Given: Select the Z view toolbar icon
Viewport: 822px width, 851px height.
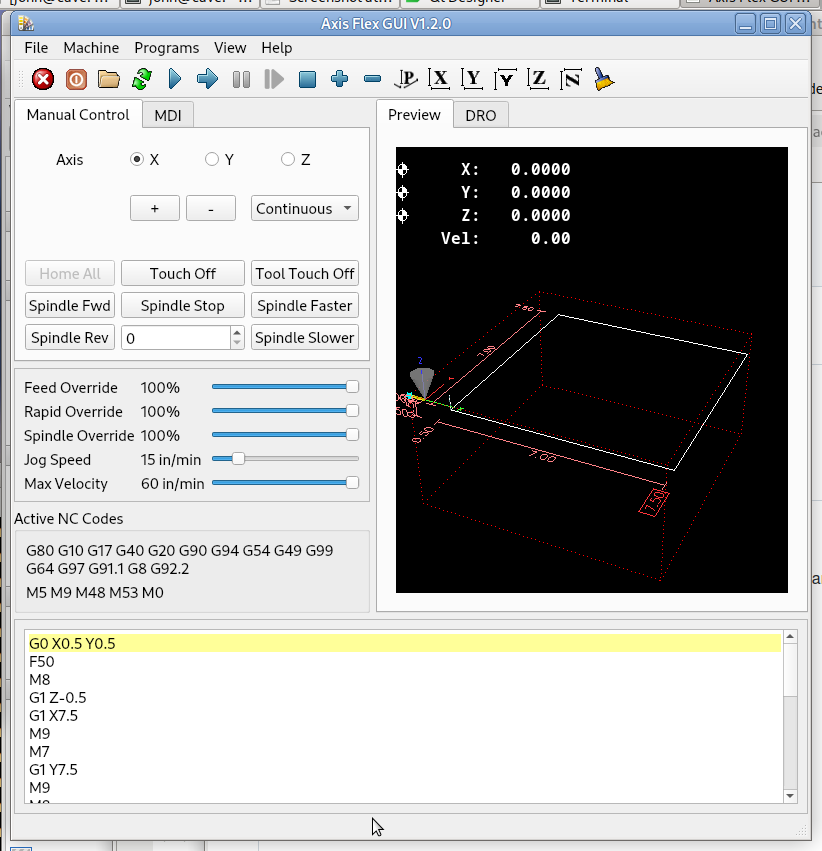Looking at the screenshot, I should (x=538, y=79).
